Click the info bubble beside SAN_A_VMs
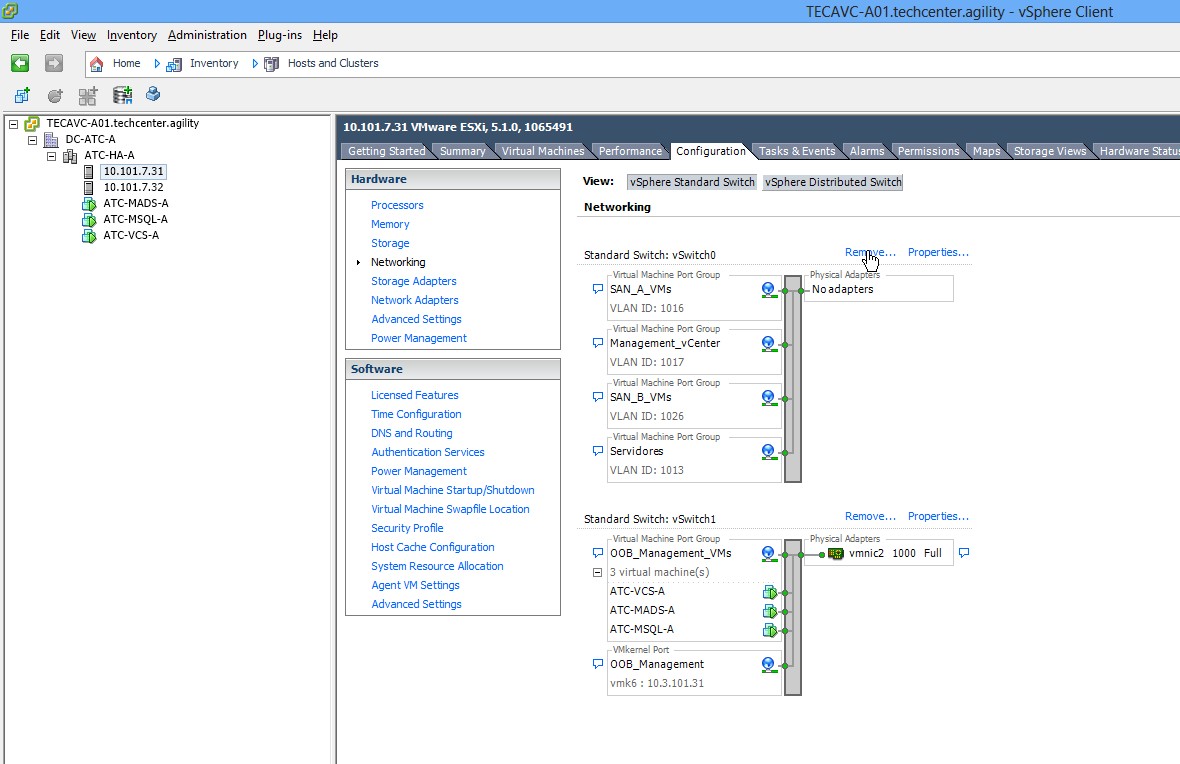 tap(598, 289)
